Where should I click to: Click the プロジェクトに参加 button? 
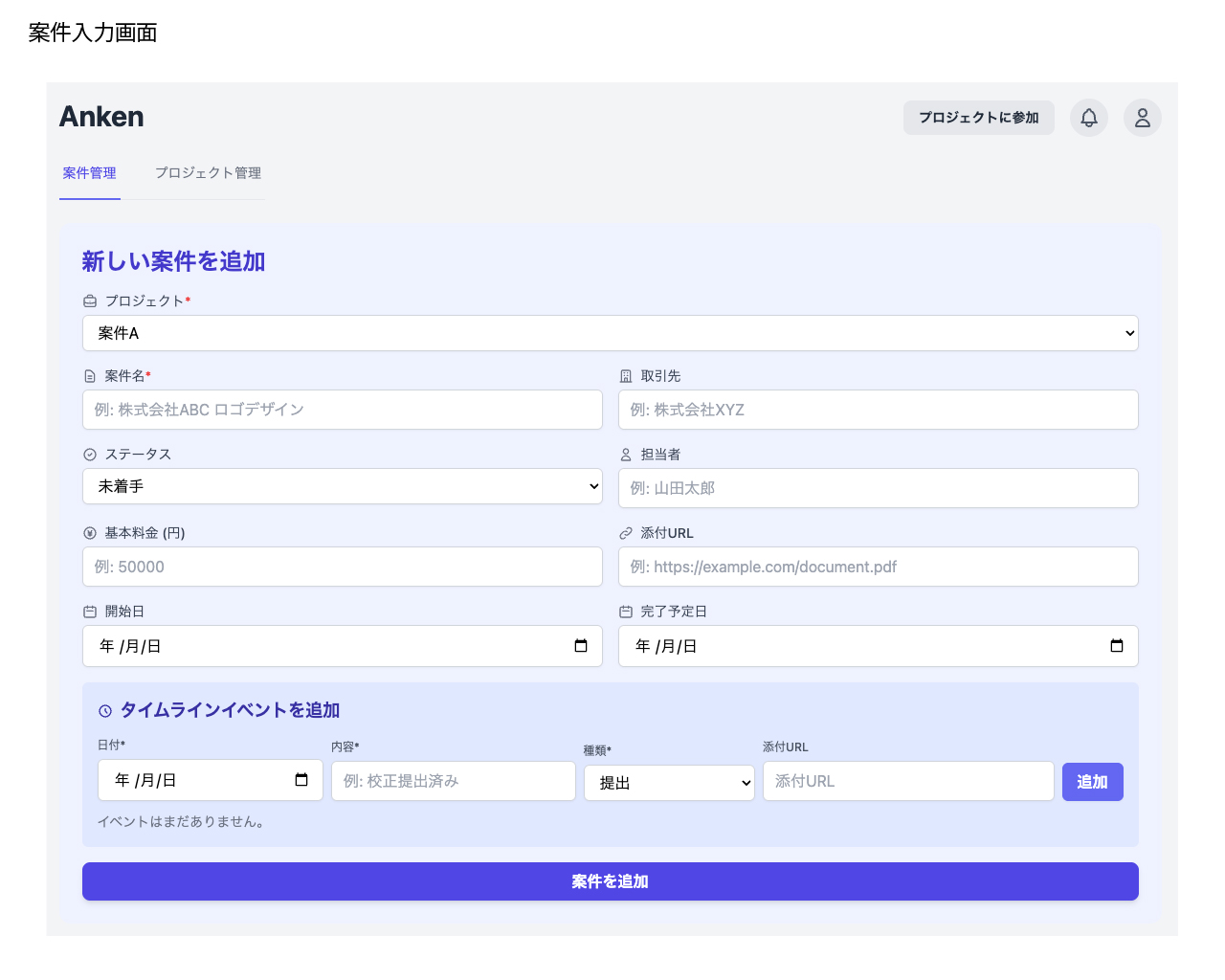tap(978, 118)
